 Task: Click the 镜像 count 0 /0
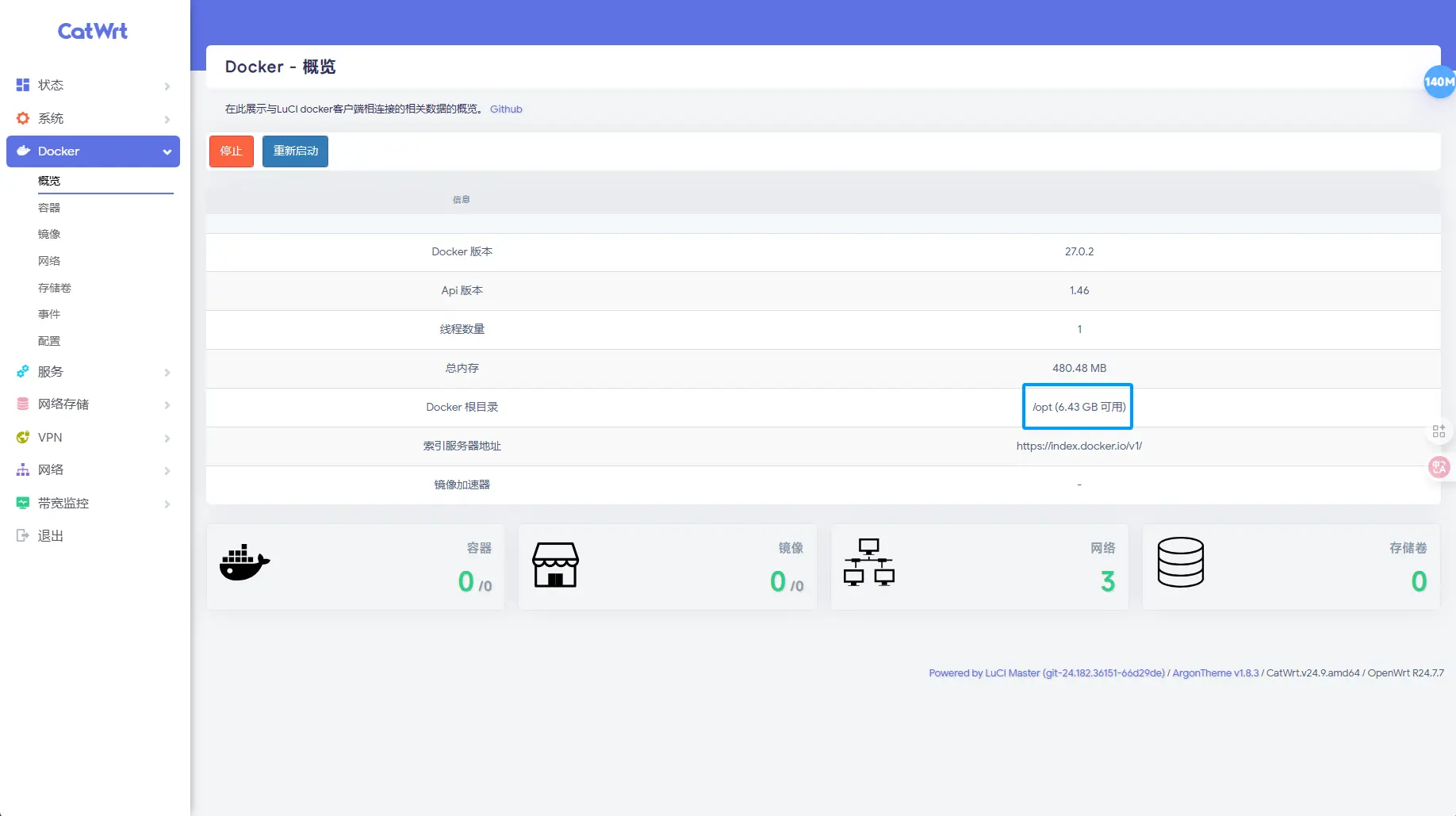coord(787,582)
